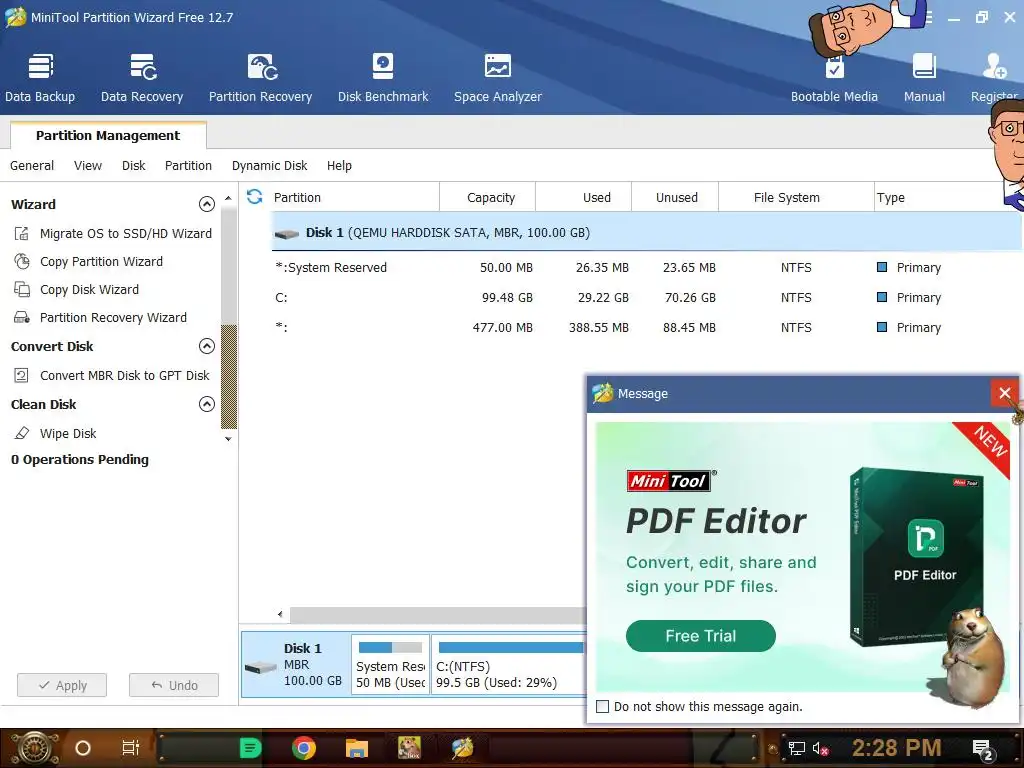Select C:(NTFS) block in disk map

509,665
